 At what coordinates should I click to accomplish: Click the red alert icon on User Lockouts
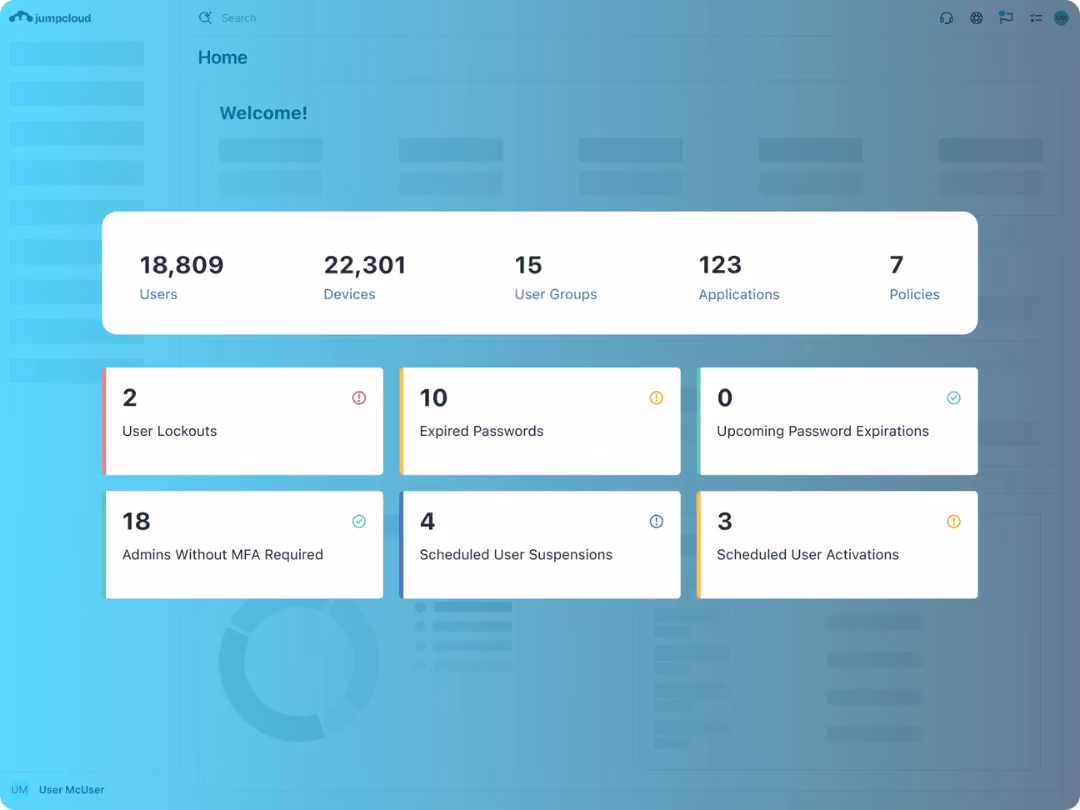[359, 397]
